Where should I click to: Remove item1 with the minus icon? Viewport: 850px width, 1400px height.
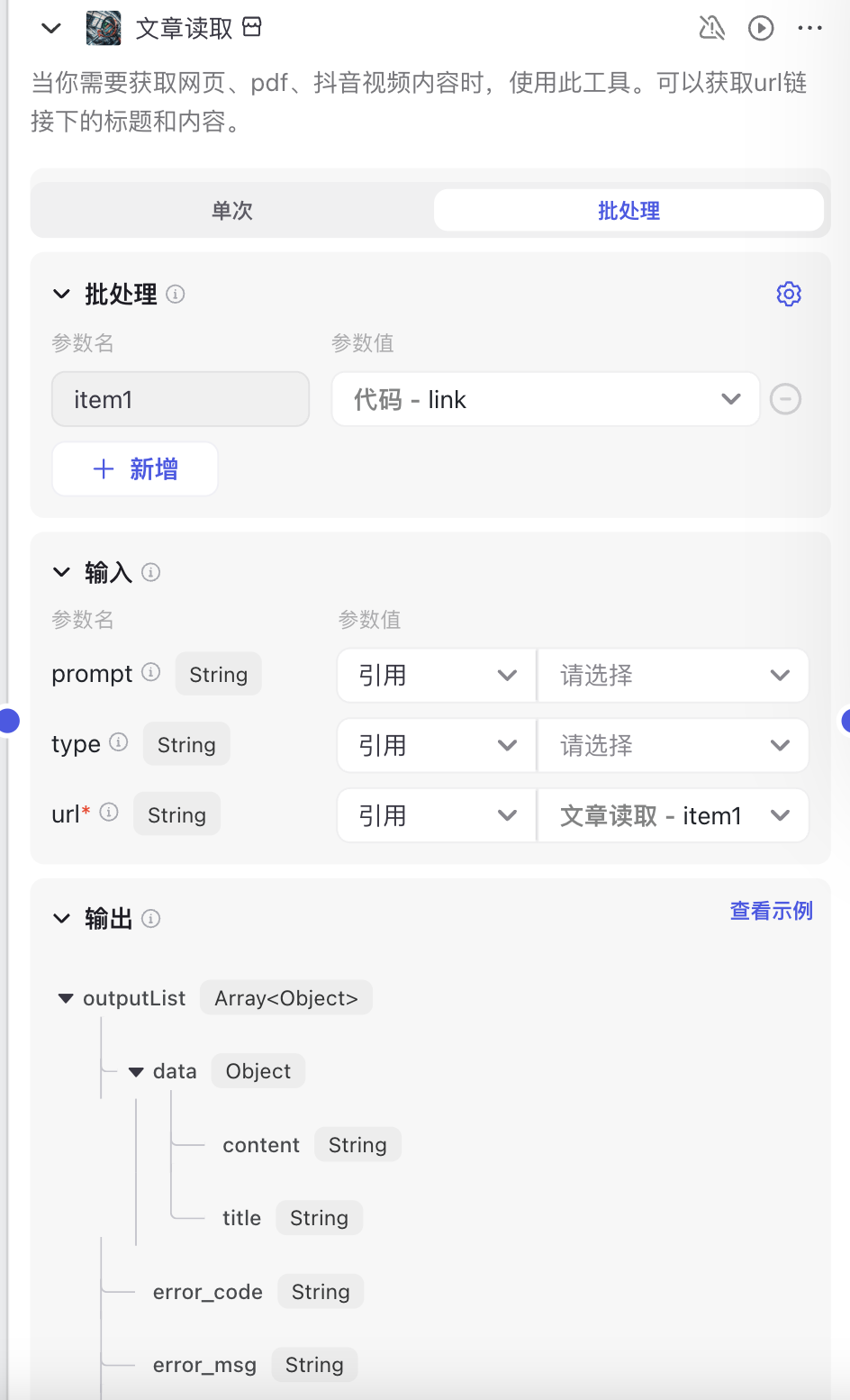click(x=785, y=398)
